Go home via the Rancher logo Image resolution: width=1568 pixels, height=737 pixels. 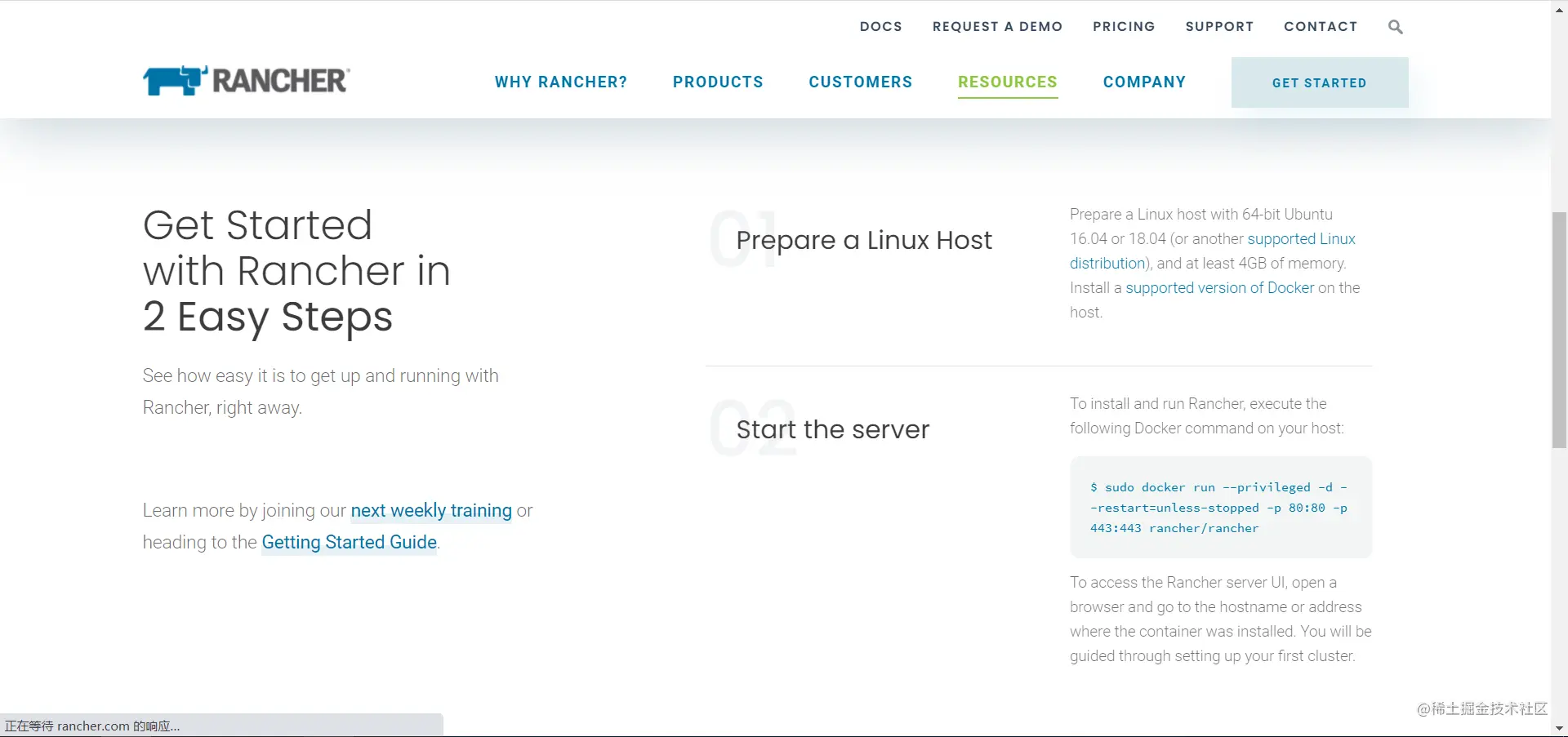(x=247, y=81)
